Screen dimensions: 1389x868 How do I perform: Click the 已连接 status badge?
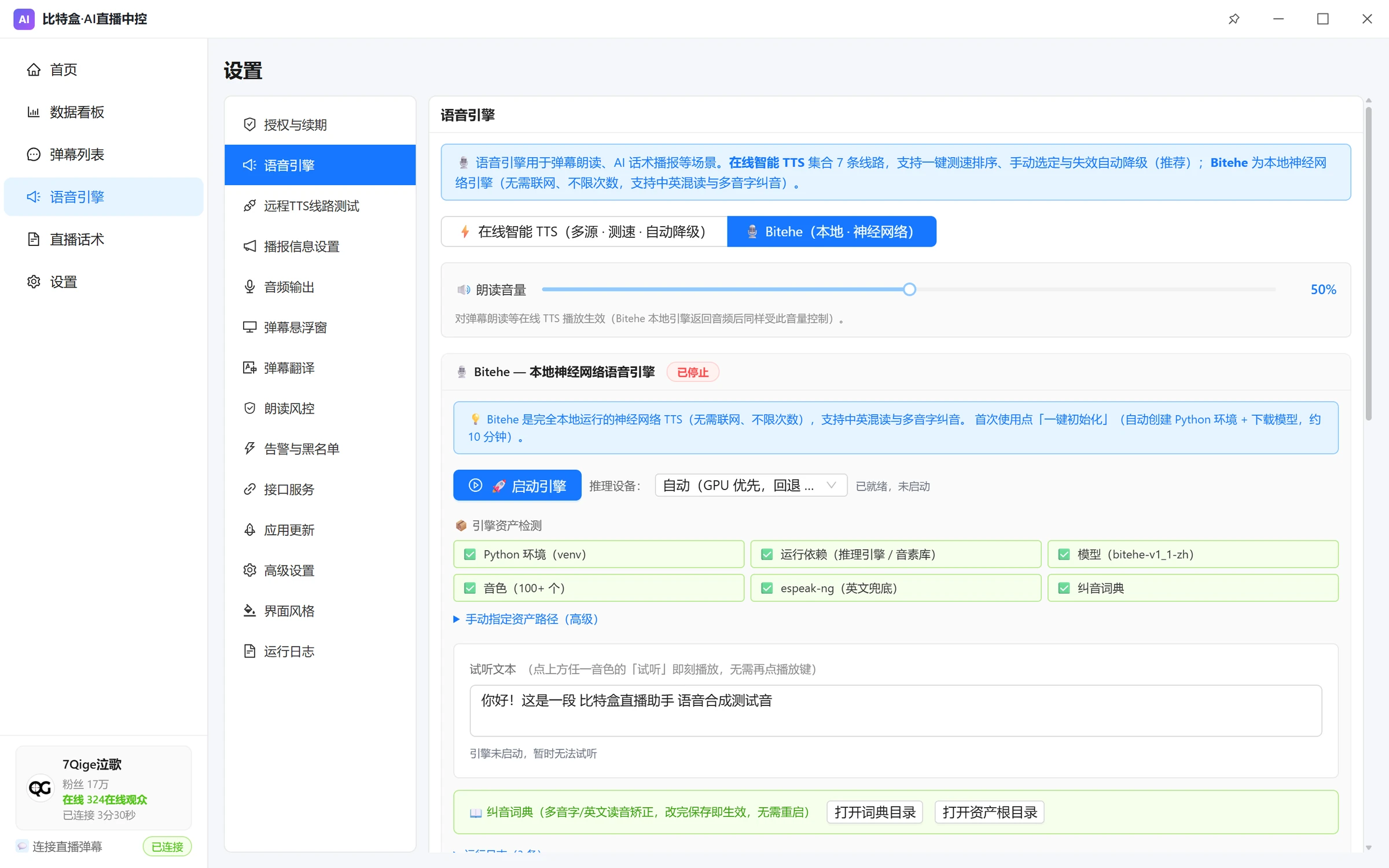pyautogui.click(x=167, y=847)
